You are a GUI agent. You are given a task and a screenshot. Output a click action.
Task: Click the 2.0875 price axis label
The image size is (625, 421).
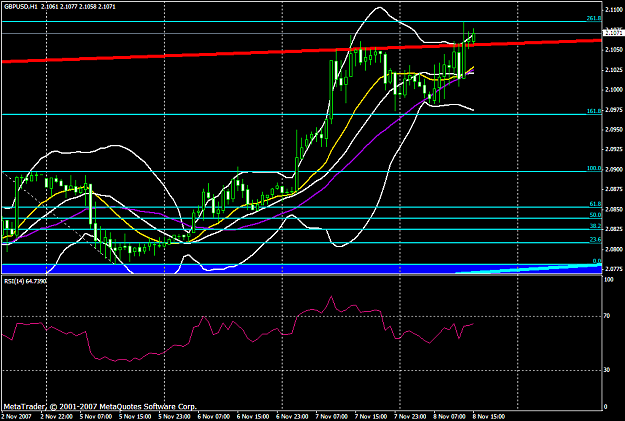point(612,189)
